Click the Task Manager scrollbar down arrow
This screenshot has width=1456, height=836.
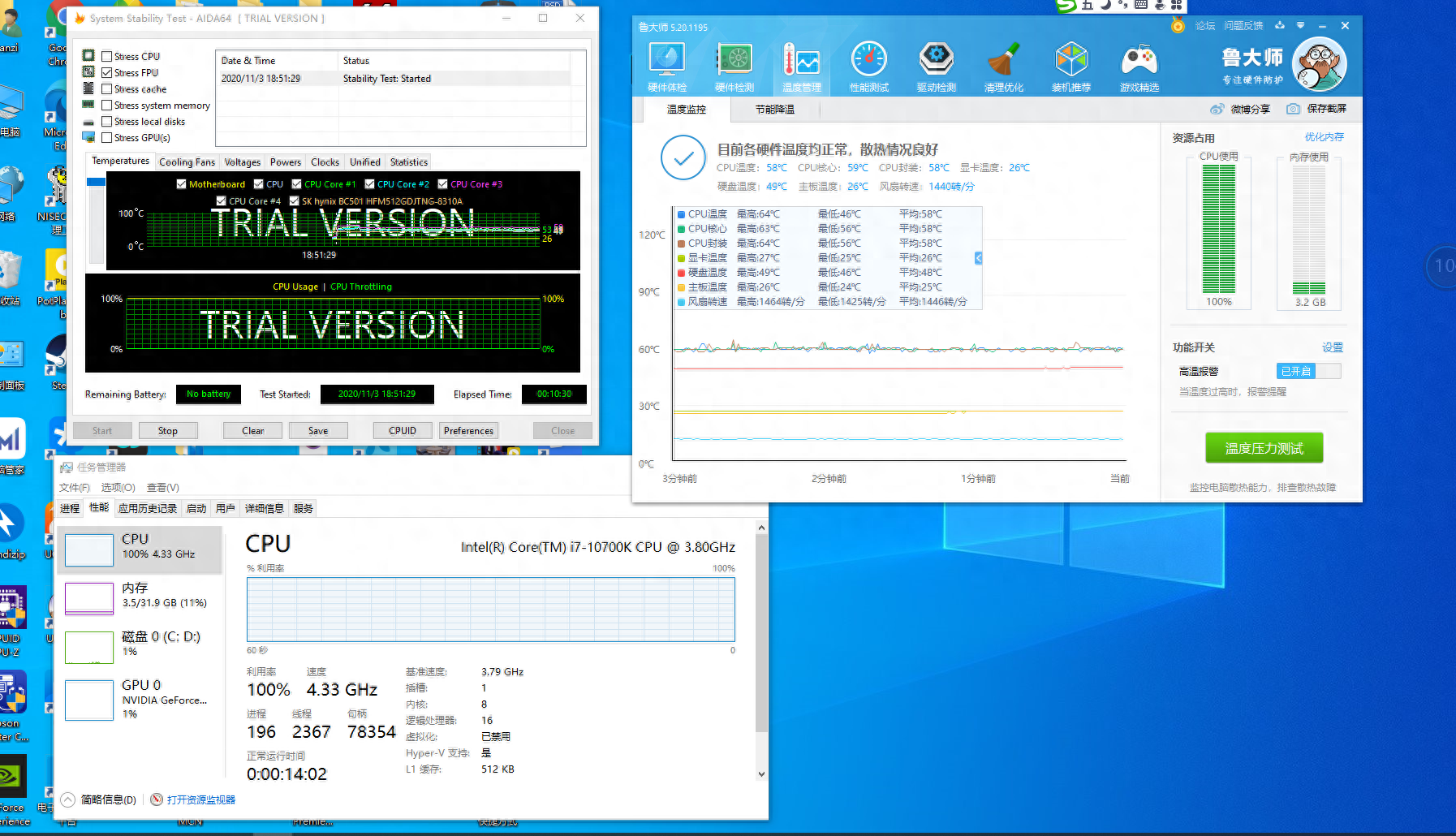coord(761,774)
